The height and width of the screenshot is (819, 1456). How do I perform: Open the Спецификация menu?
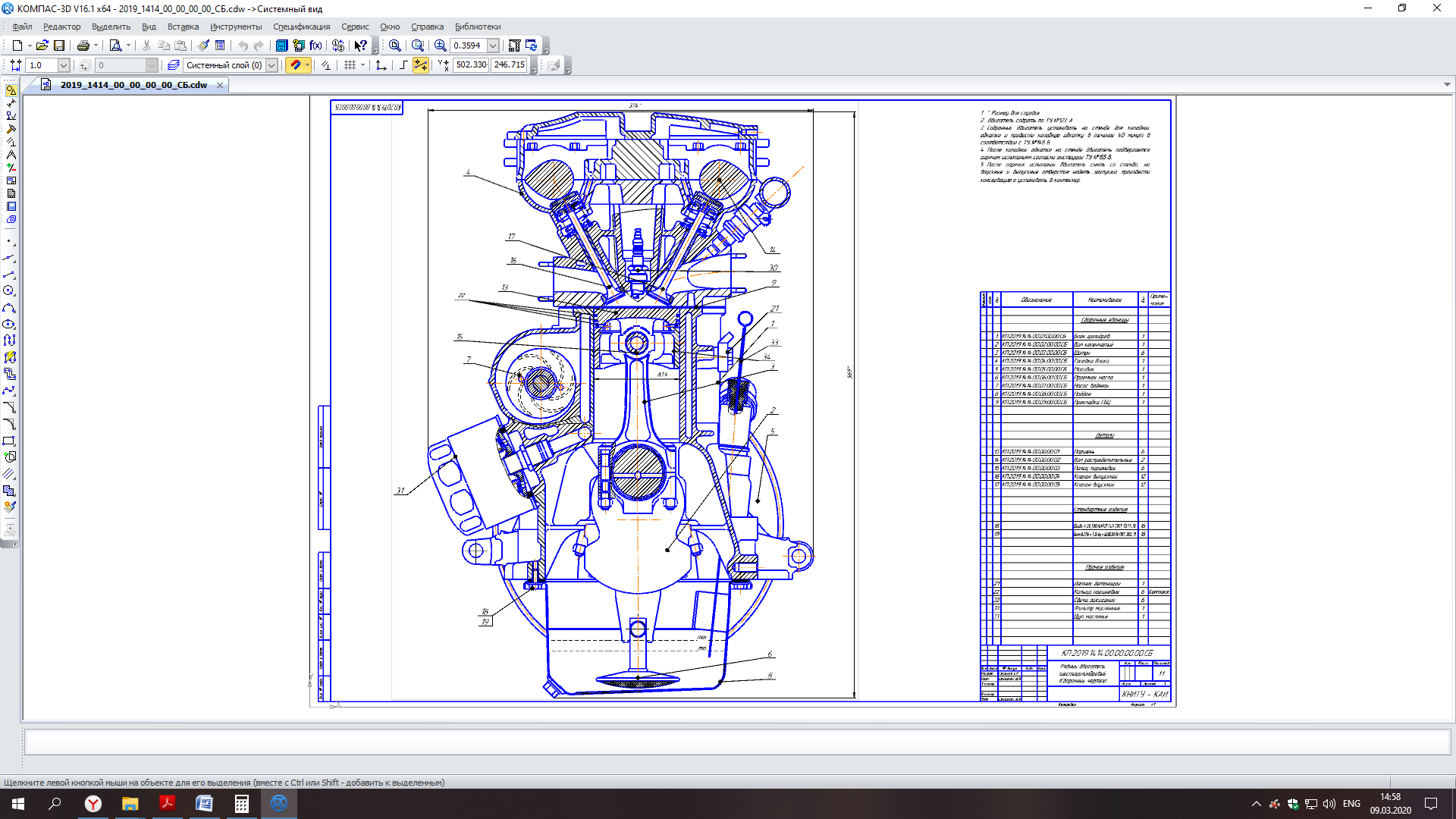tap(301, 27)
